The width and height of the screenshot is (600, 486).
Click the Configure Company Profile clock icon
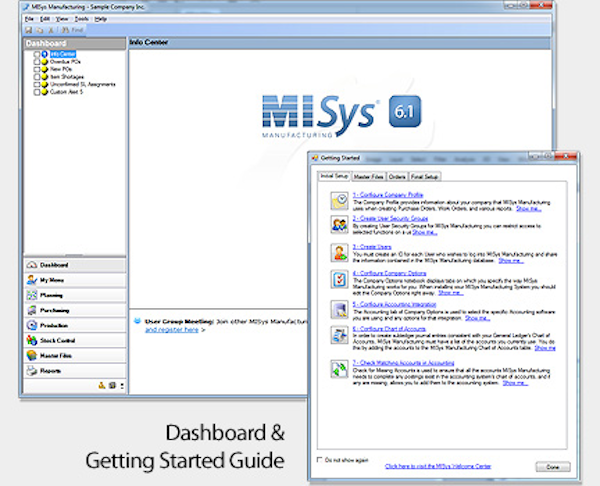[x=339, y=201]
